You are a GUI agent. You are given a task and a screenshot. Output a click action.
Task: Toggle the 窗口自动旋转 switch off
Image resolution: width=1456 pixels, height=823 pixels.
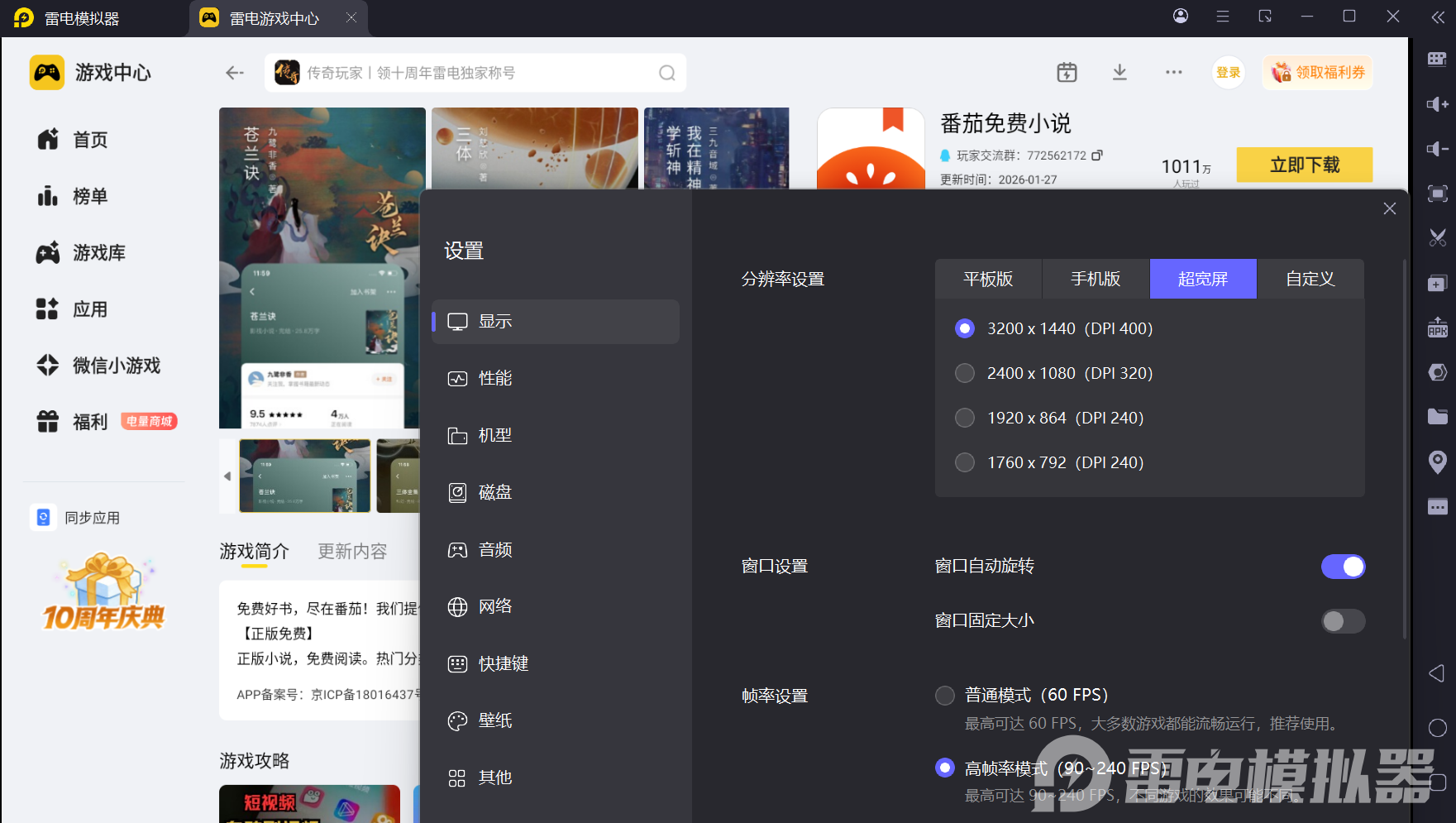[1343, 567]
